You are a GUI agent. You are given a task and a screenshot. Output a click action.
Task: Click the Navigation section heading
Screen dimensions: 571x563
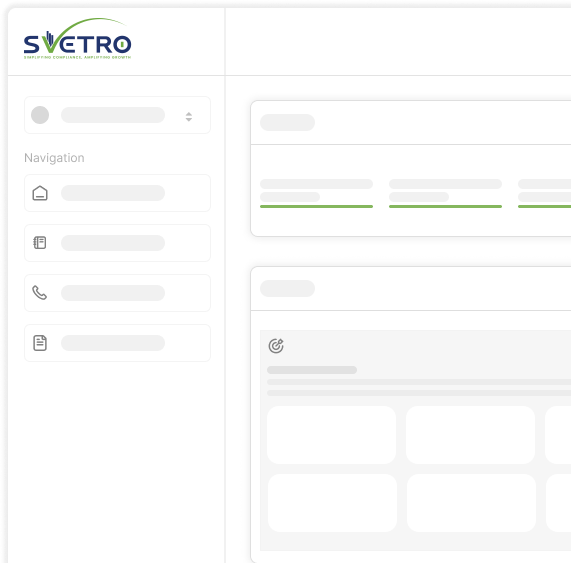point(54,158)
